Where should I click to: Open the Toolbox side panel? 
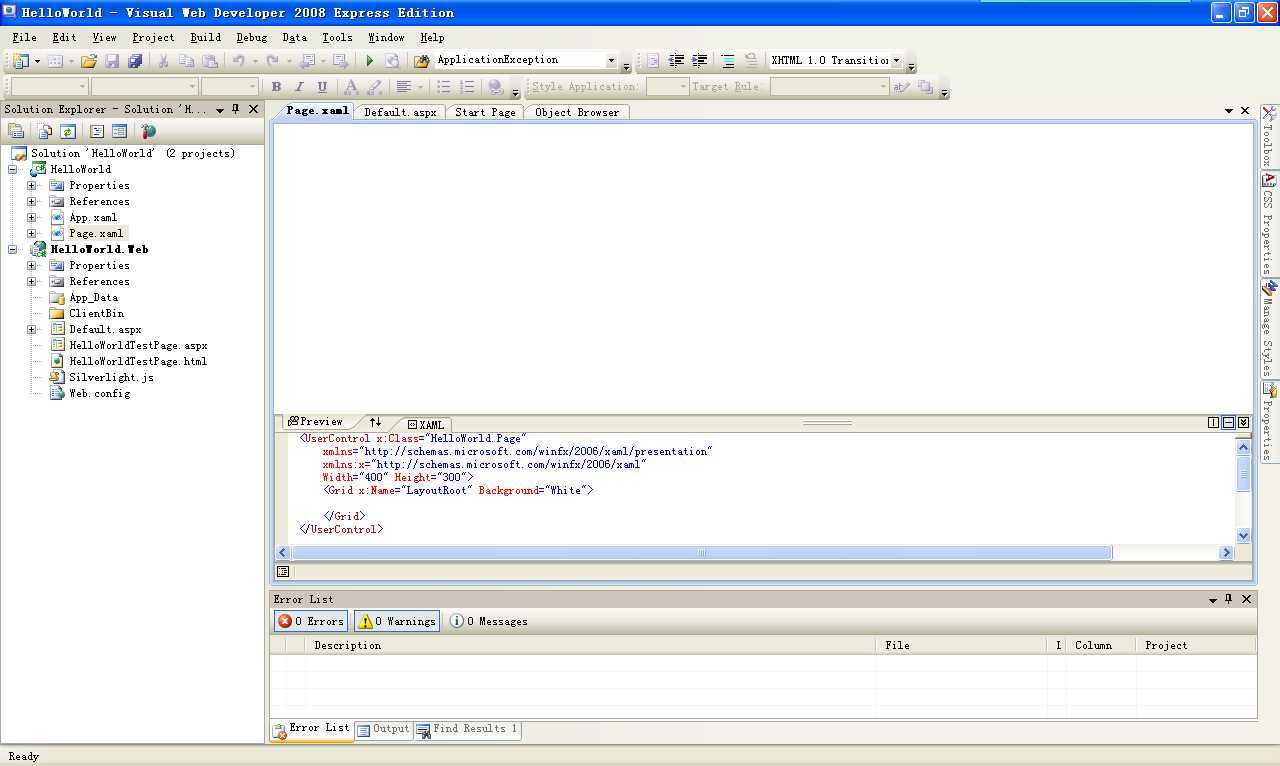tap(1269, 136)
